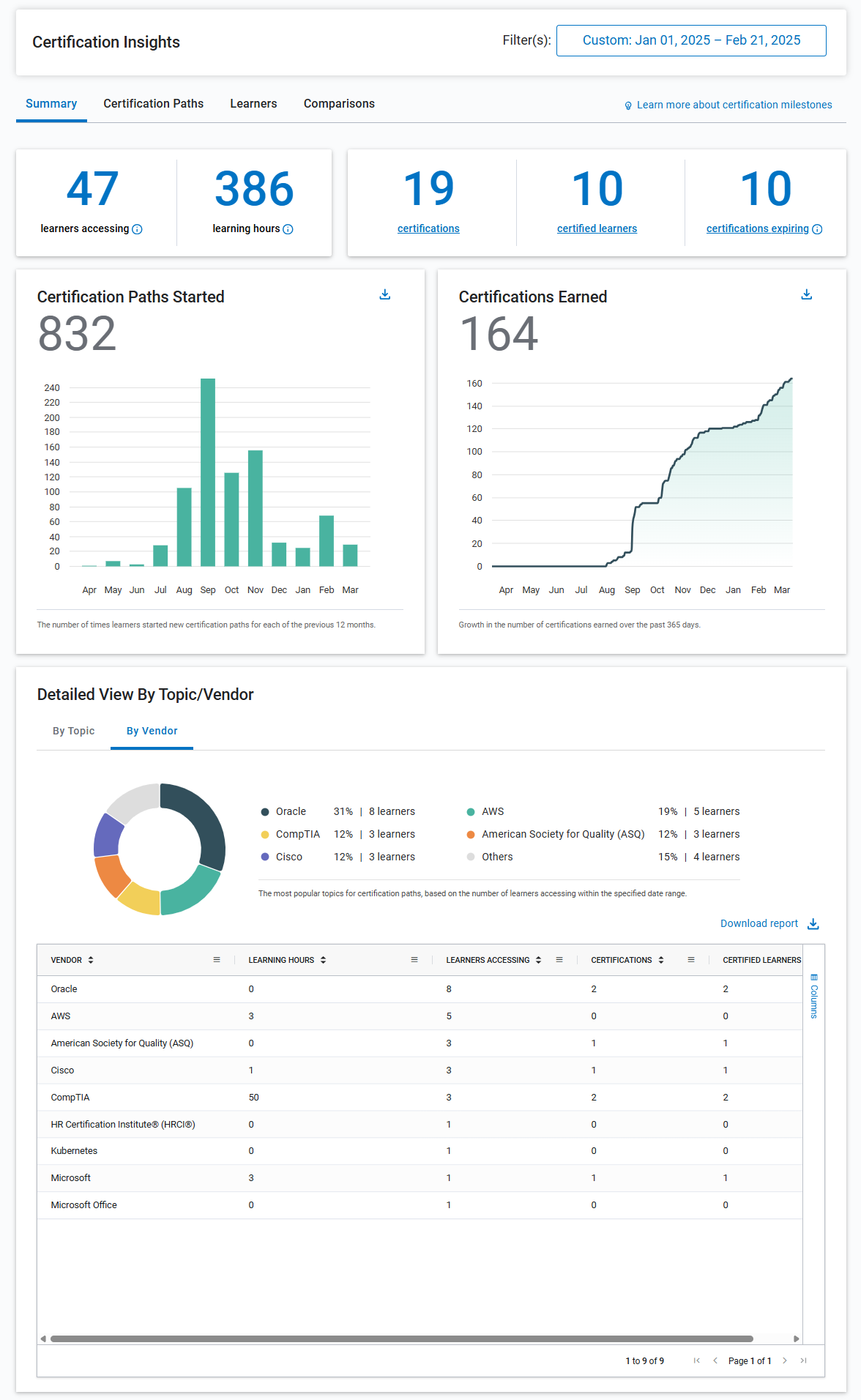
Task: Open the custom date range filter
Action: [x=690, y=40]
